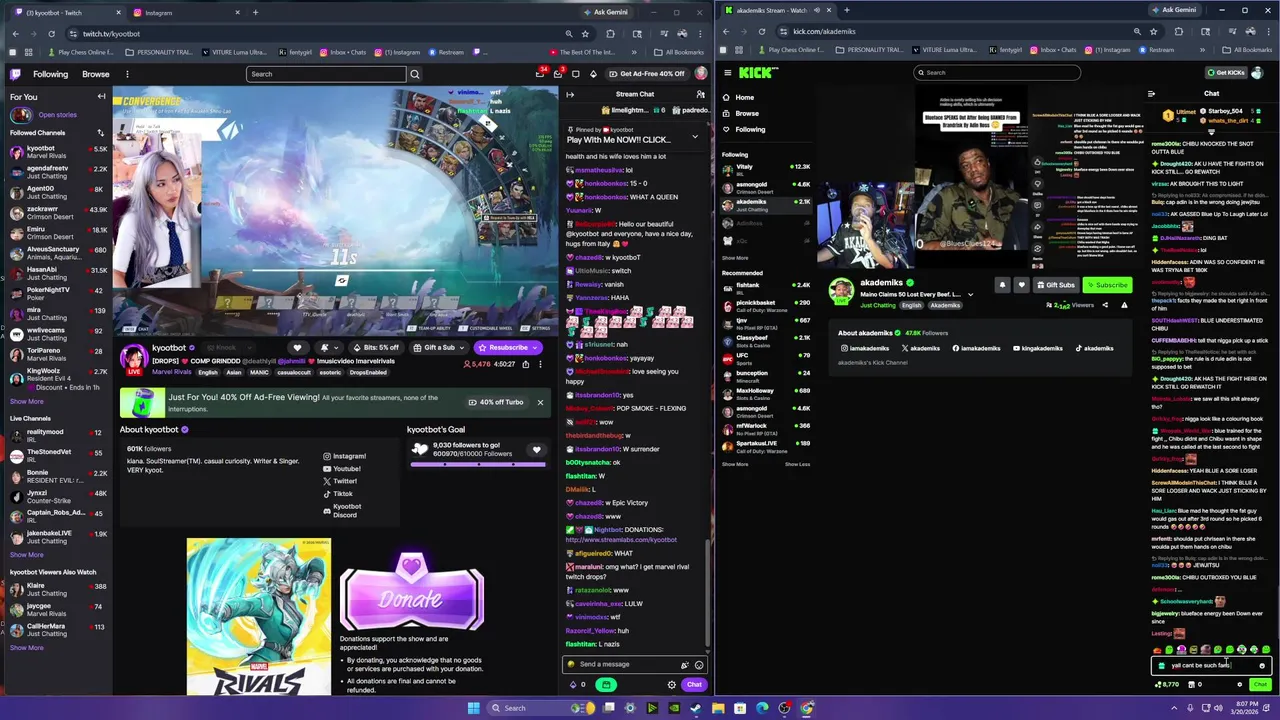1280x720 pixels.
Task: Sort Followed Channels list icon
Action: (x=100, y=133)
